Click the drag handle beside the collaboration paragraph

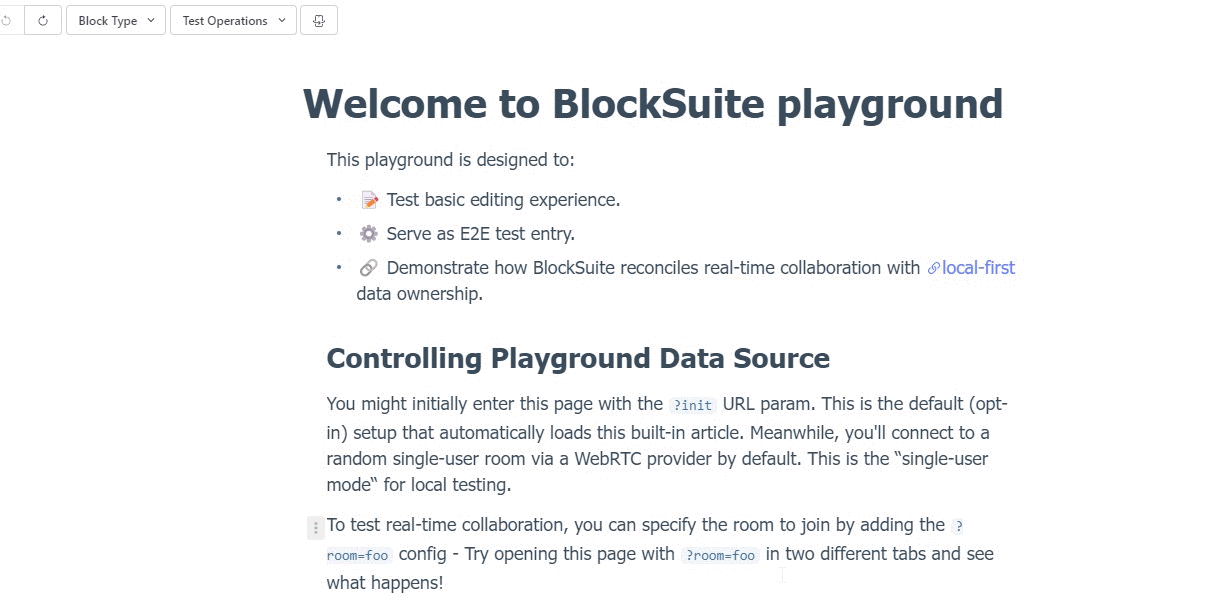(315, 526)
